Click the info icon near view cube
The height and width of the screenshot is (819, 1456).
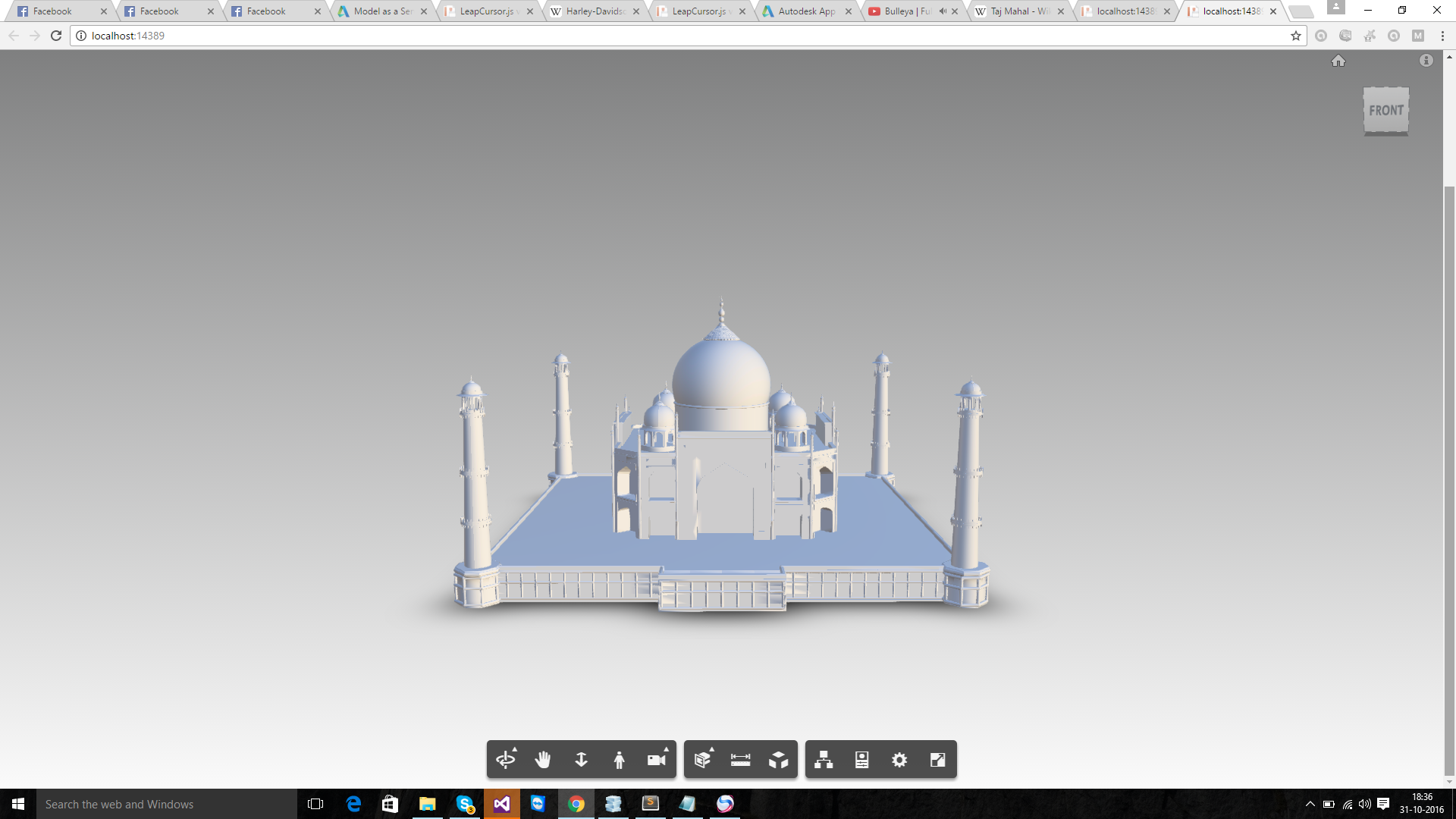1426,61
